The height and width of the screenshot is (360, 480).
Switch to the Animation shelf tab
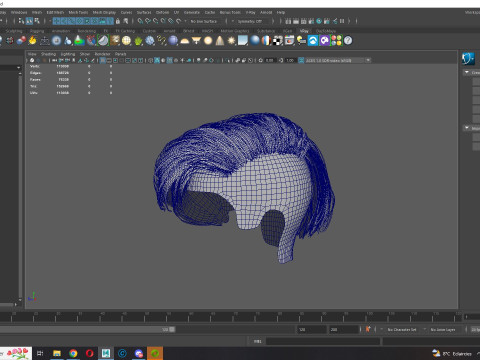click(x=61, y=31)
